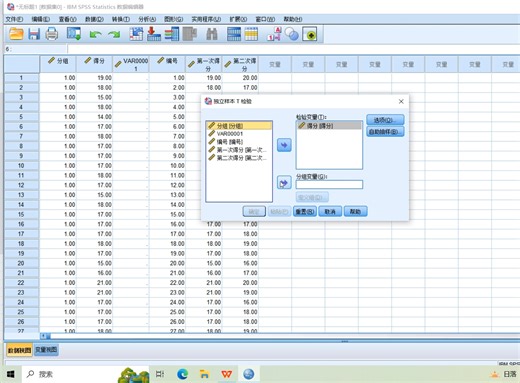Screen dimensions: 520x383
Task: Click the 分组 column header
Action: coord(58,64)
